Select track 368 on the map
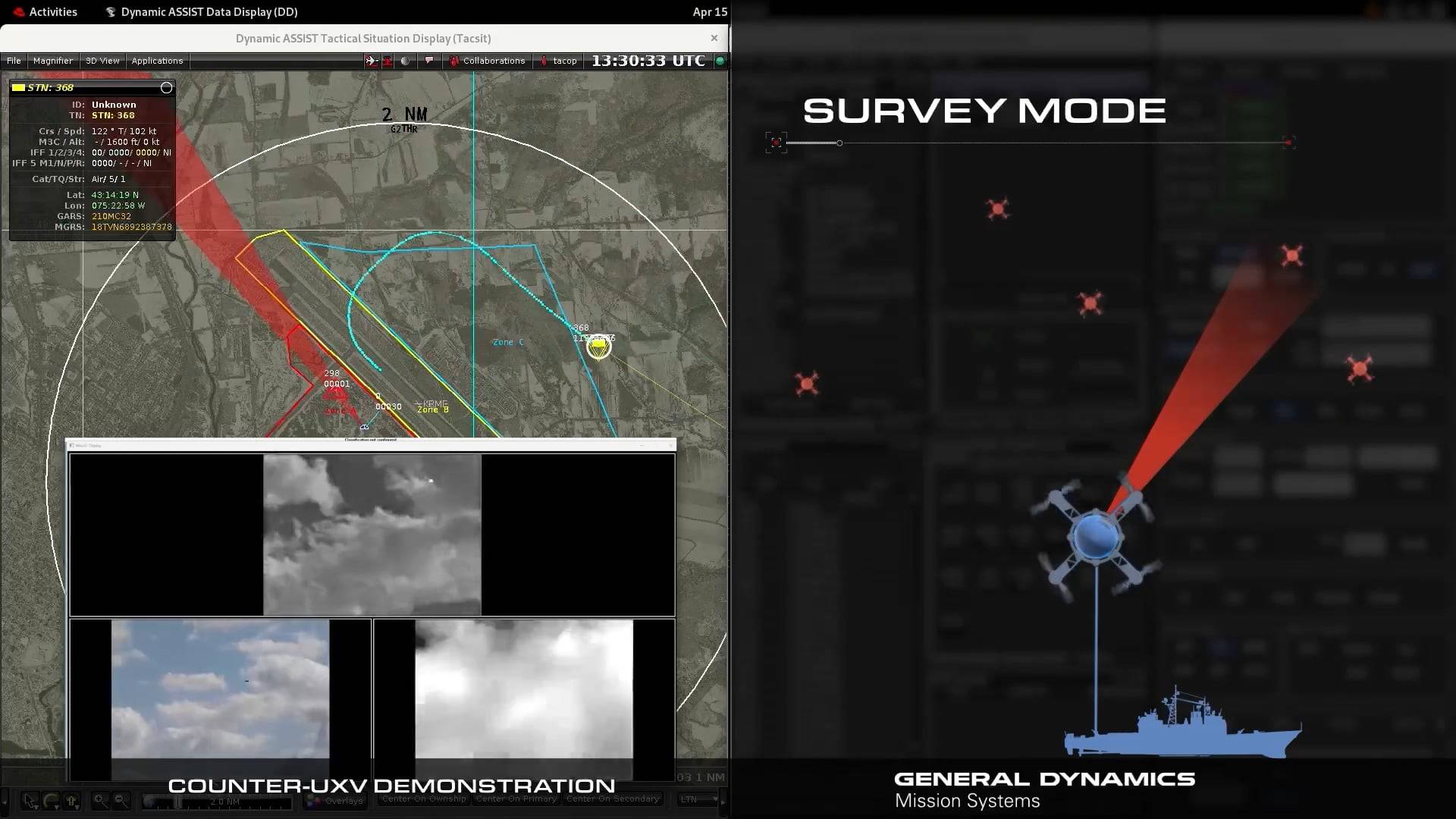Image resolution: width=1456 pixels, height=819 pixels. click(x=598, y=347)
